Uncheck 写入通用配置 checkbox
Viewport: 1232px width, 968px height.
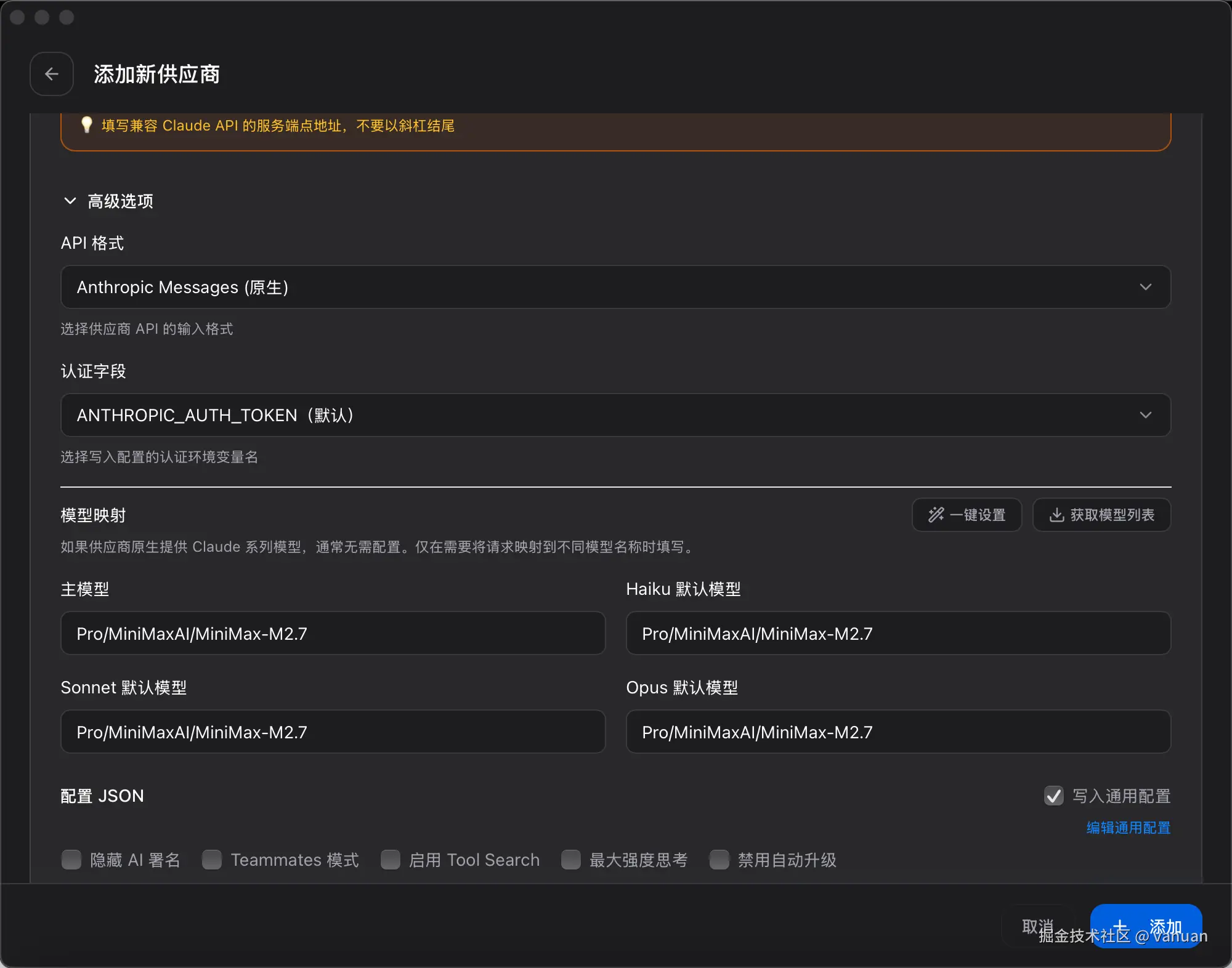point(1053,796)
